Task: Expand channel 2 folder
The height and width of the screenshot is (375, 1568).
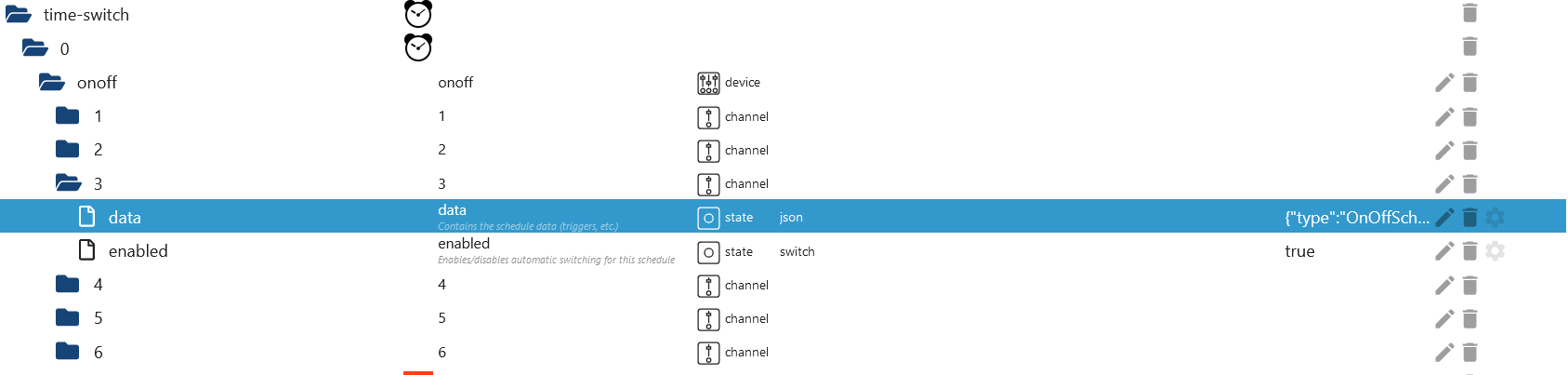Action: click(x=68, y=150)
